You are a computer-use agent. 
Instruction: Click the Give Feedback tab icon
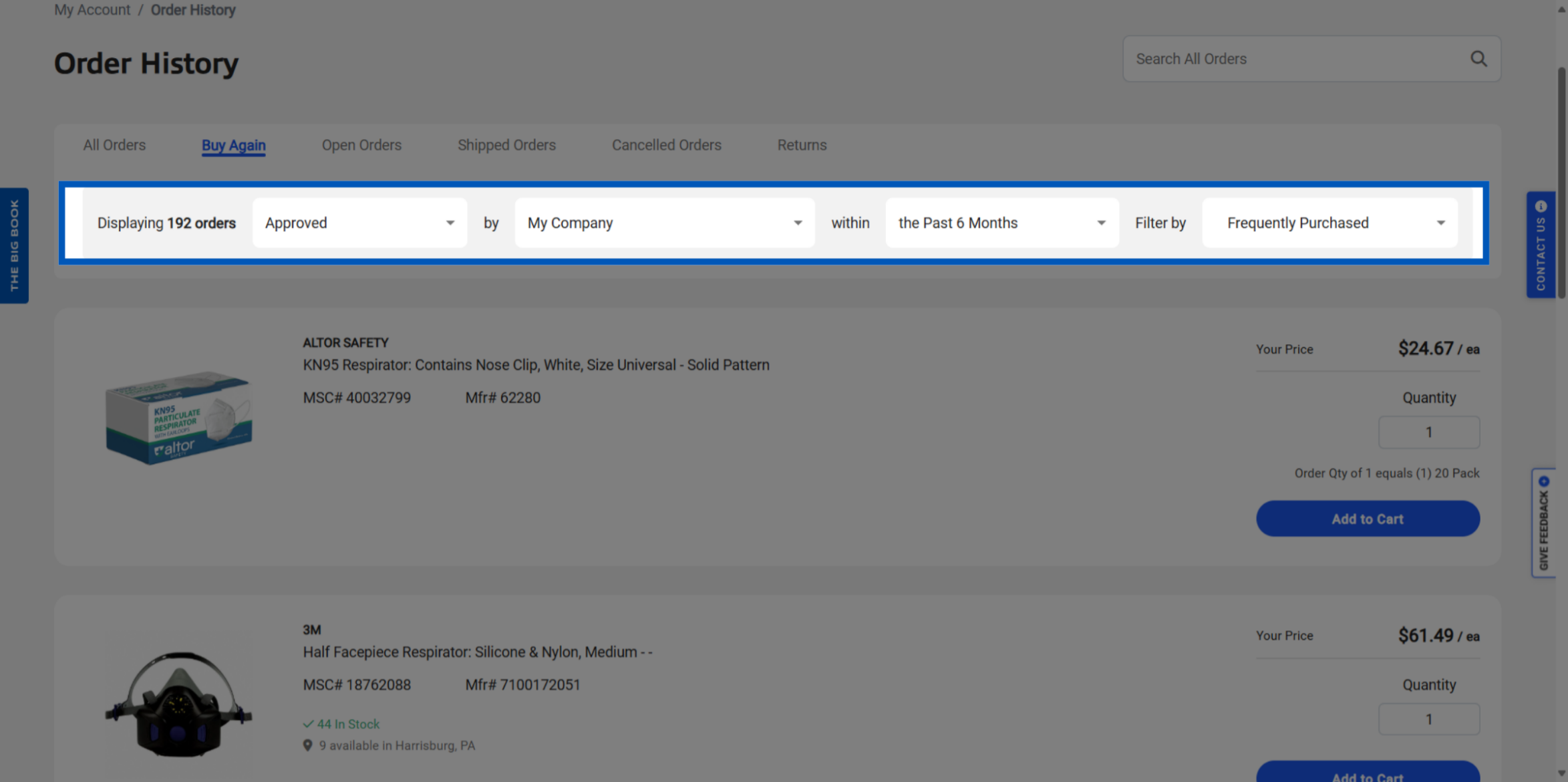pos(1543,481)
